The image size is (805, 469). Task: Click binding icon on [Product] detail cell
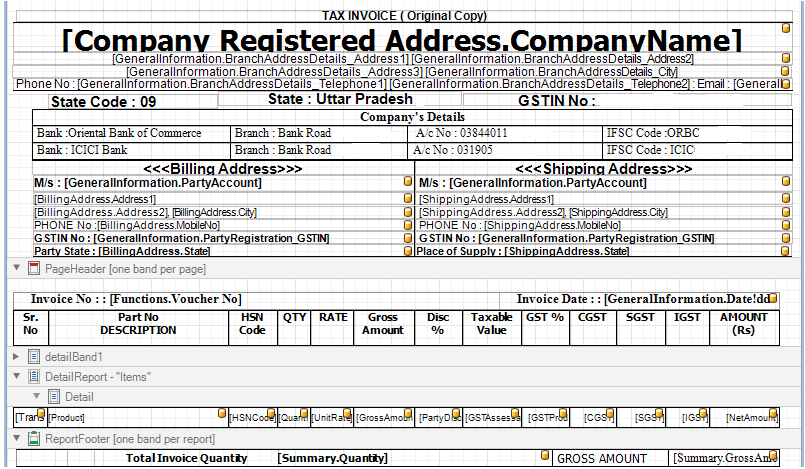[222, 413]
